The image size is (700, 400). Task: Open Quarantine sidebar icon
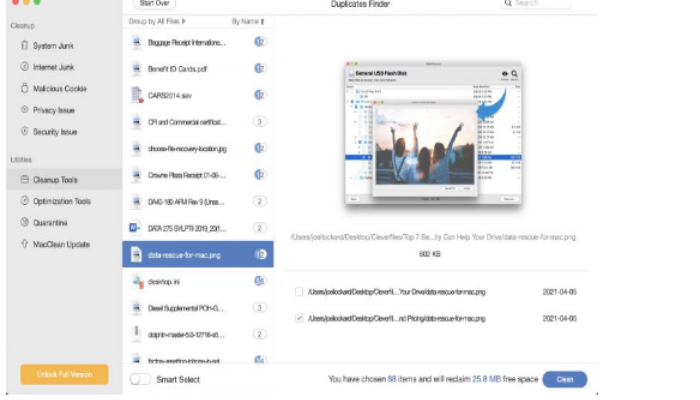tap(25, 222)
